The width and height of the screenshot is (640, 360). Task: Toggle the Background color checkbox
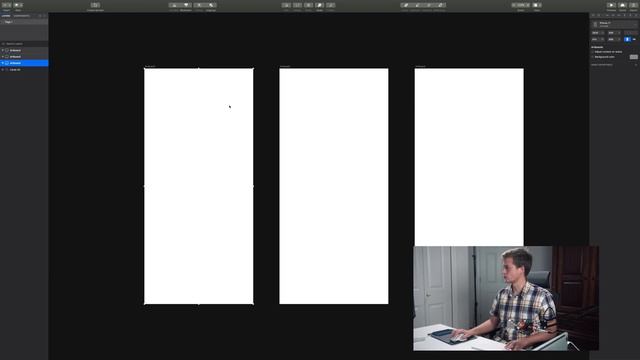pos(592,57)
